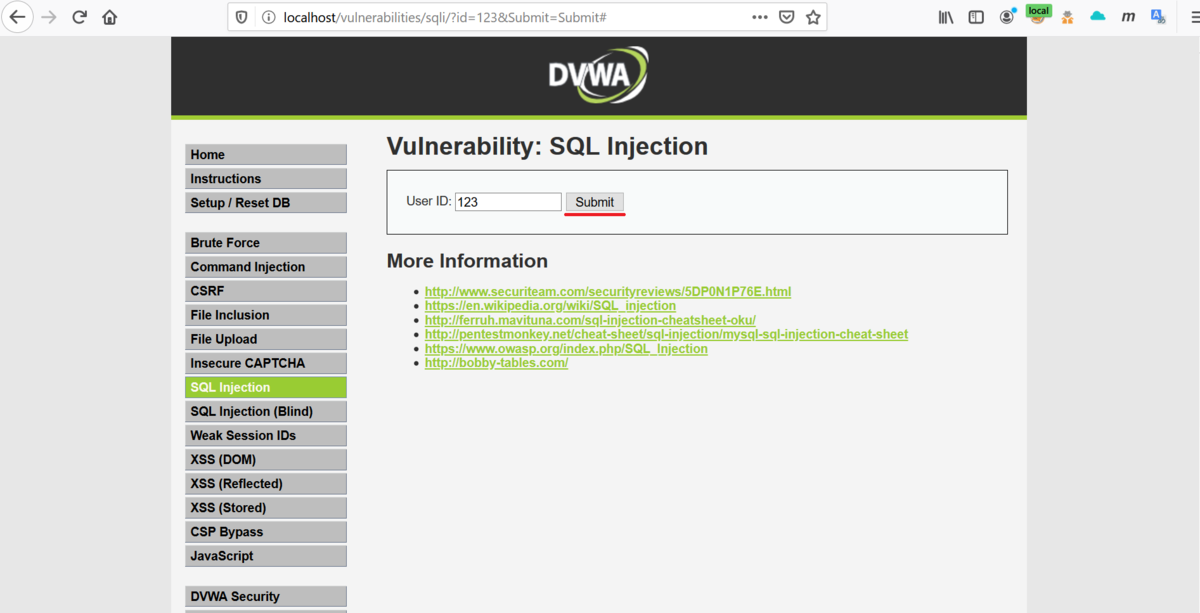Open the Wikipedia SQL_injection link
Screen dimensions: 1200x613
click(x=550, y=306)
